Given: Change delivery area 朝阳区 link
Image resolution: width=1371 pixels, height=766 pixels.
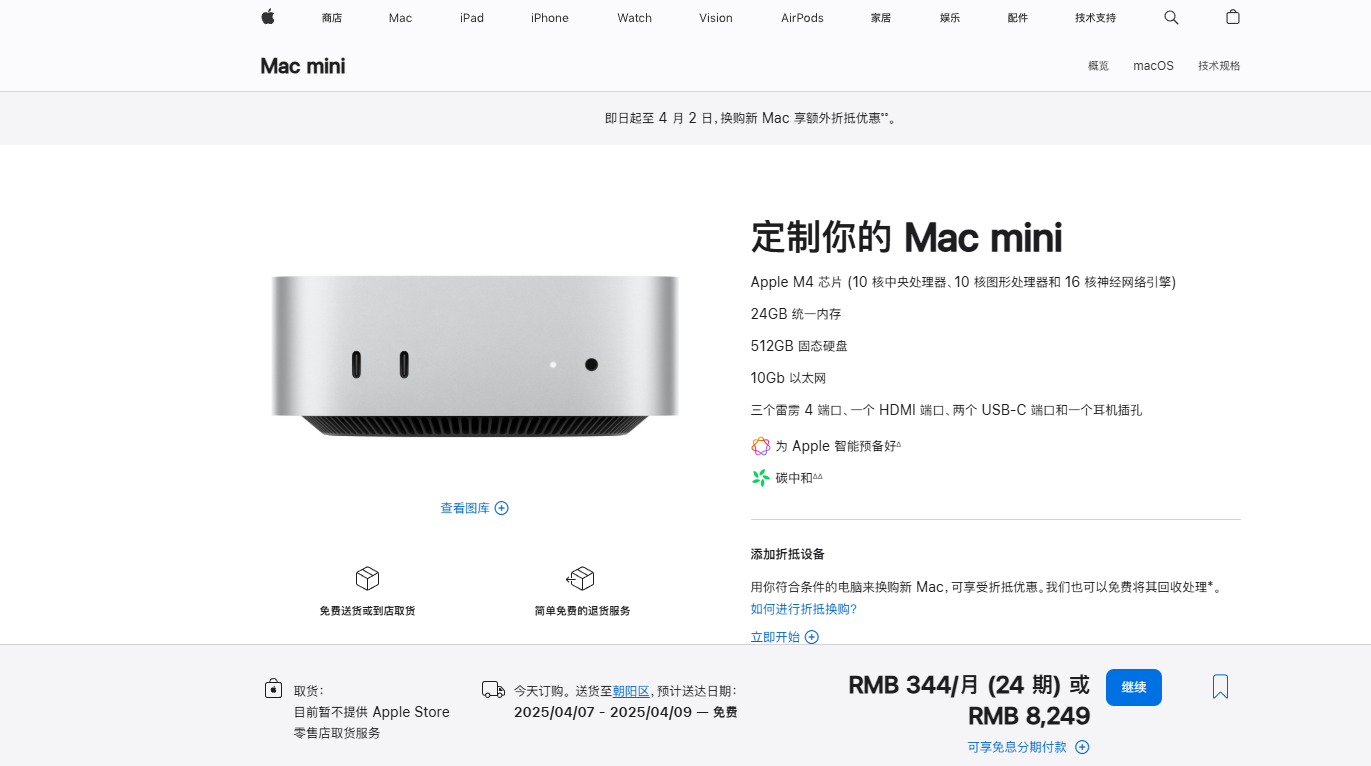Looking at the screenshot, I should point(631,691).
